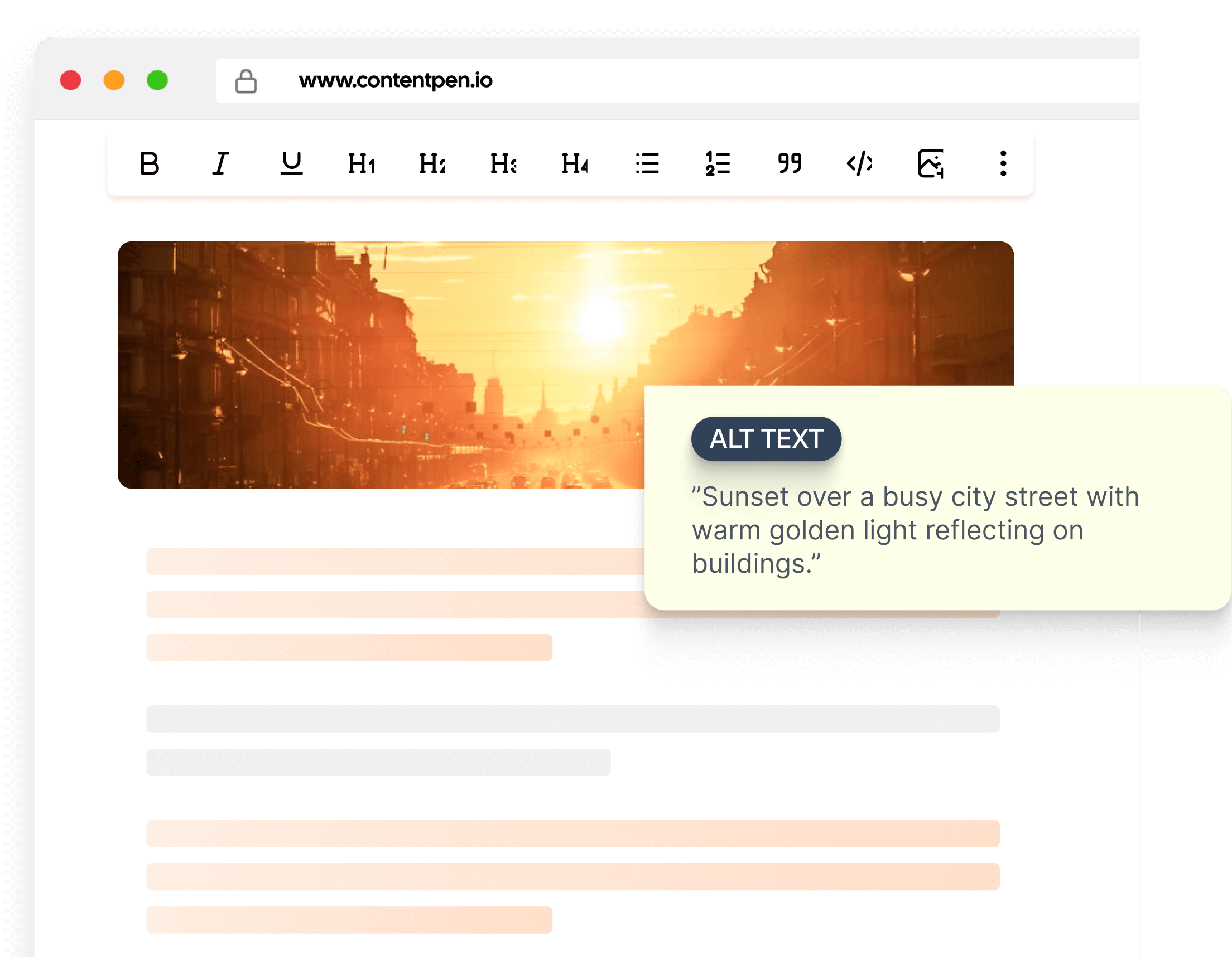Insert a blockquote
The width and height of the screenshot is (1232, 957).
790,165
